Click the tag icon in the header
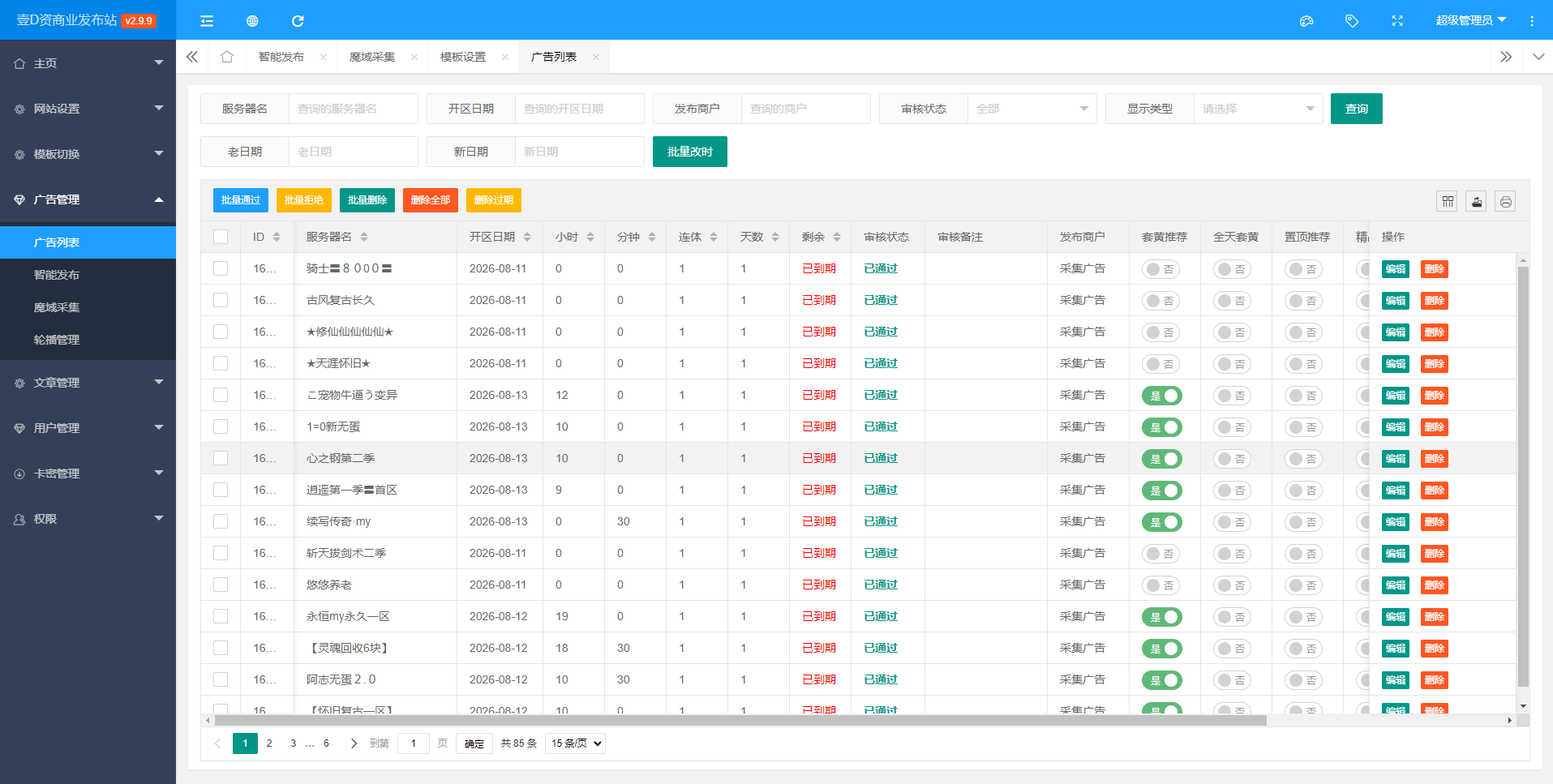The image size is (1553, 784). [x=1352, y=21]
